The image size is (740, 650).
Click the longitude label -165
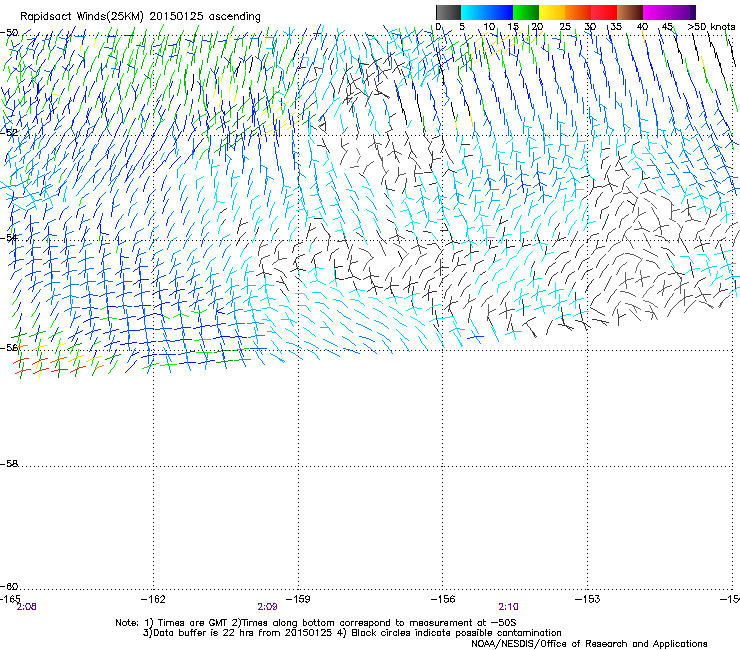[10, 599]
